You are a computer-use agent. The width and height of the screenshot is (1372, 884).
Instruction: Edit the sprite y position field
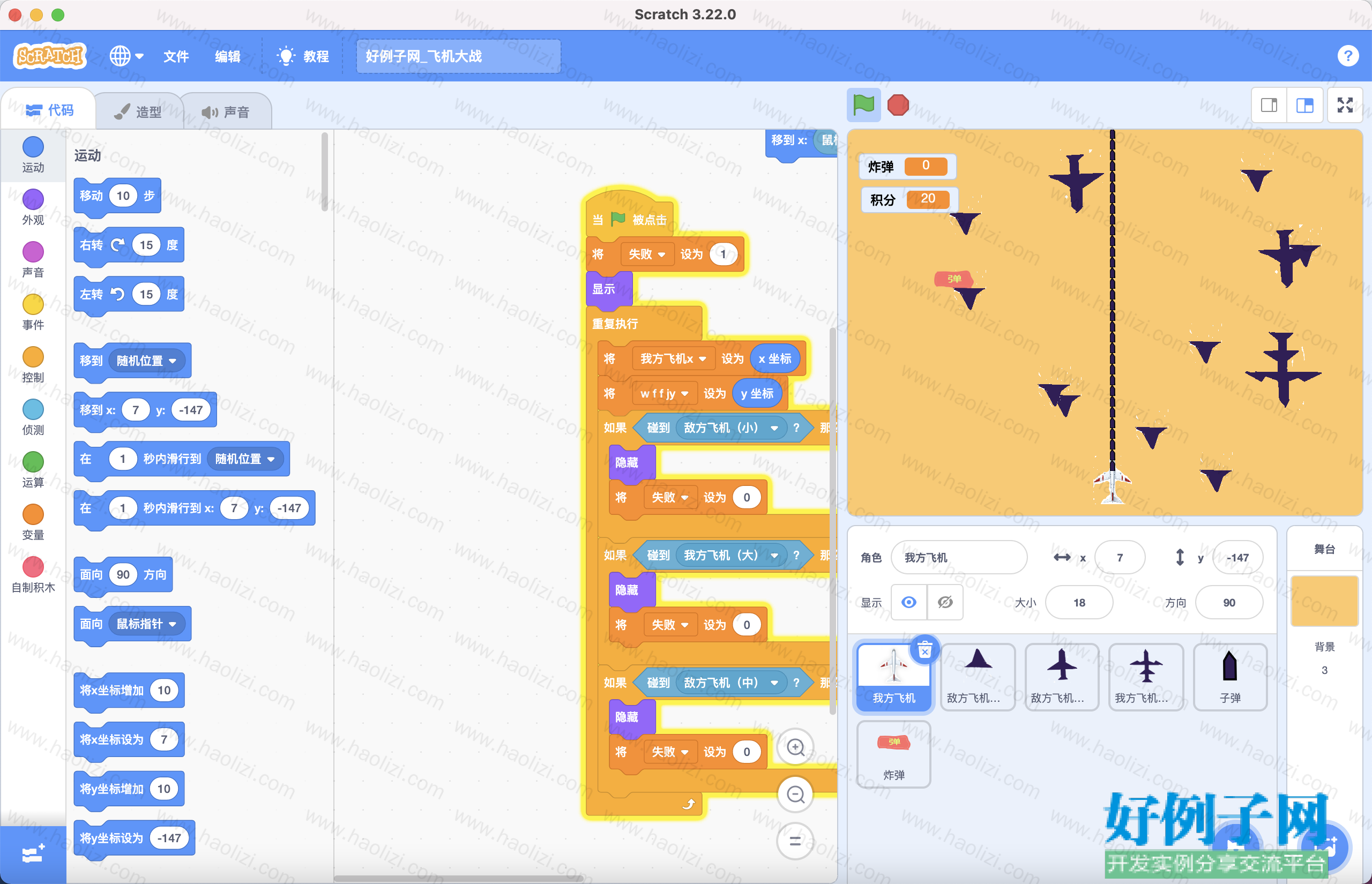[x=1237, y=557]
